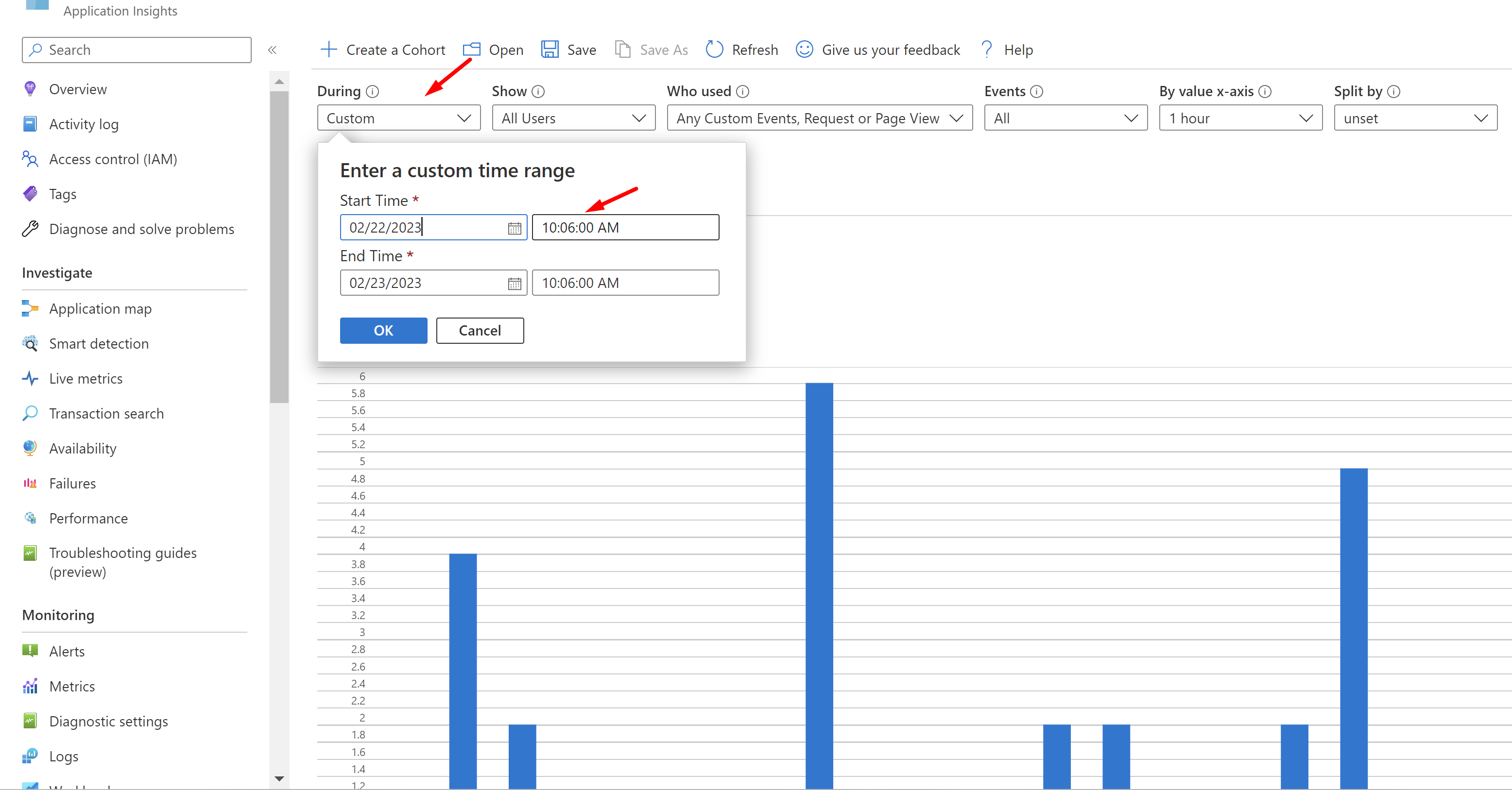Confirm time range with OK
This screenshot has width=1512, height=790.
point(383,330)
